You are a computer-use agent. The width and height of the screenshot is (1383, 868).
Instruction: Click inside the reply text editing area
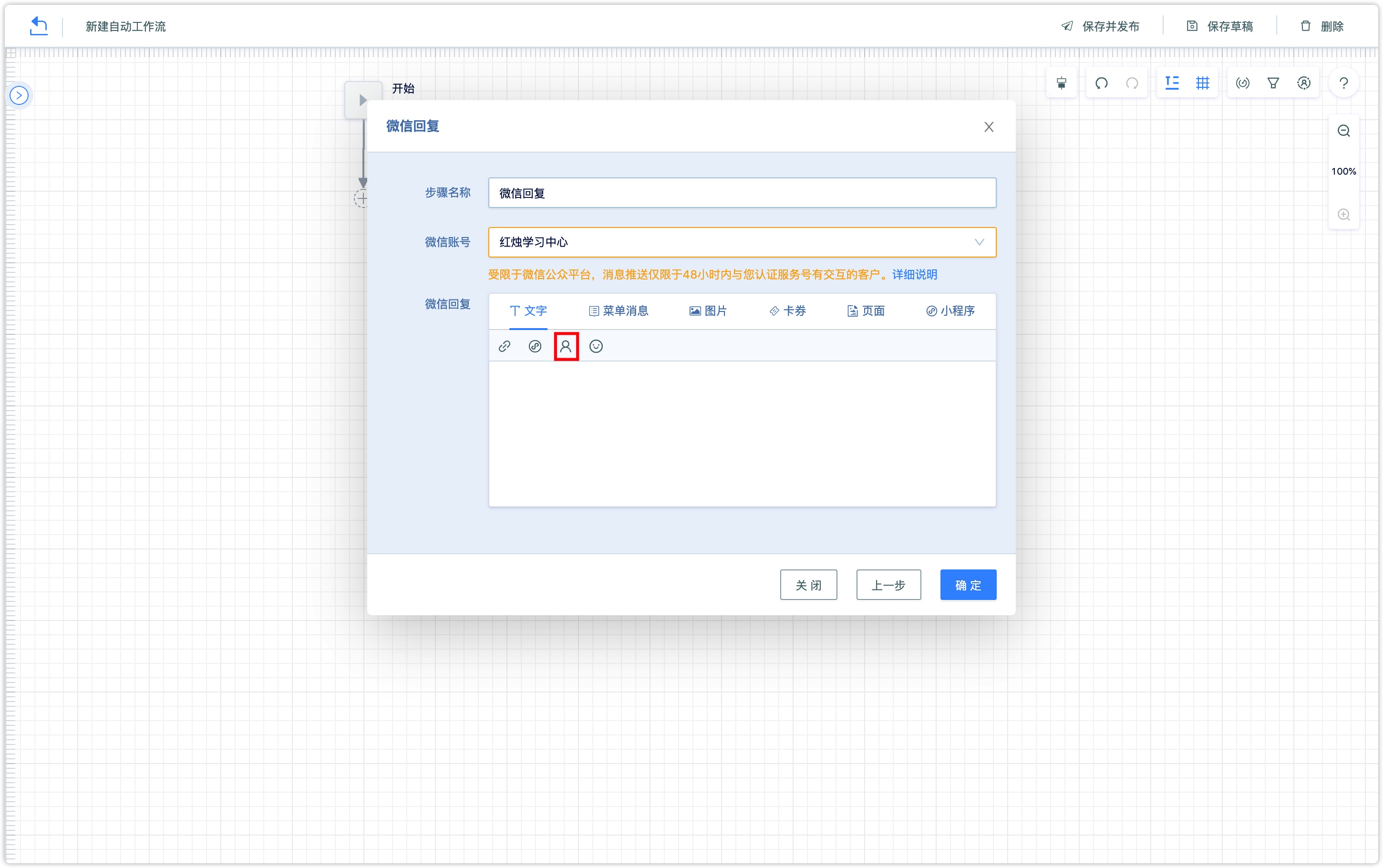coord(742,434)
